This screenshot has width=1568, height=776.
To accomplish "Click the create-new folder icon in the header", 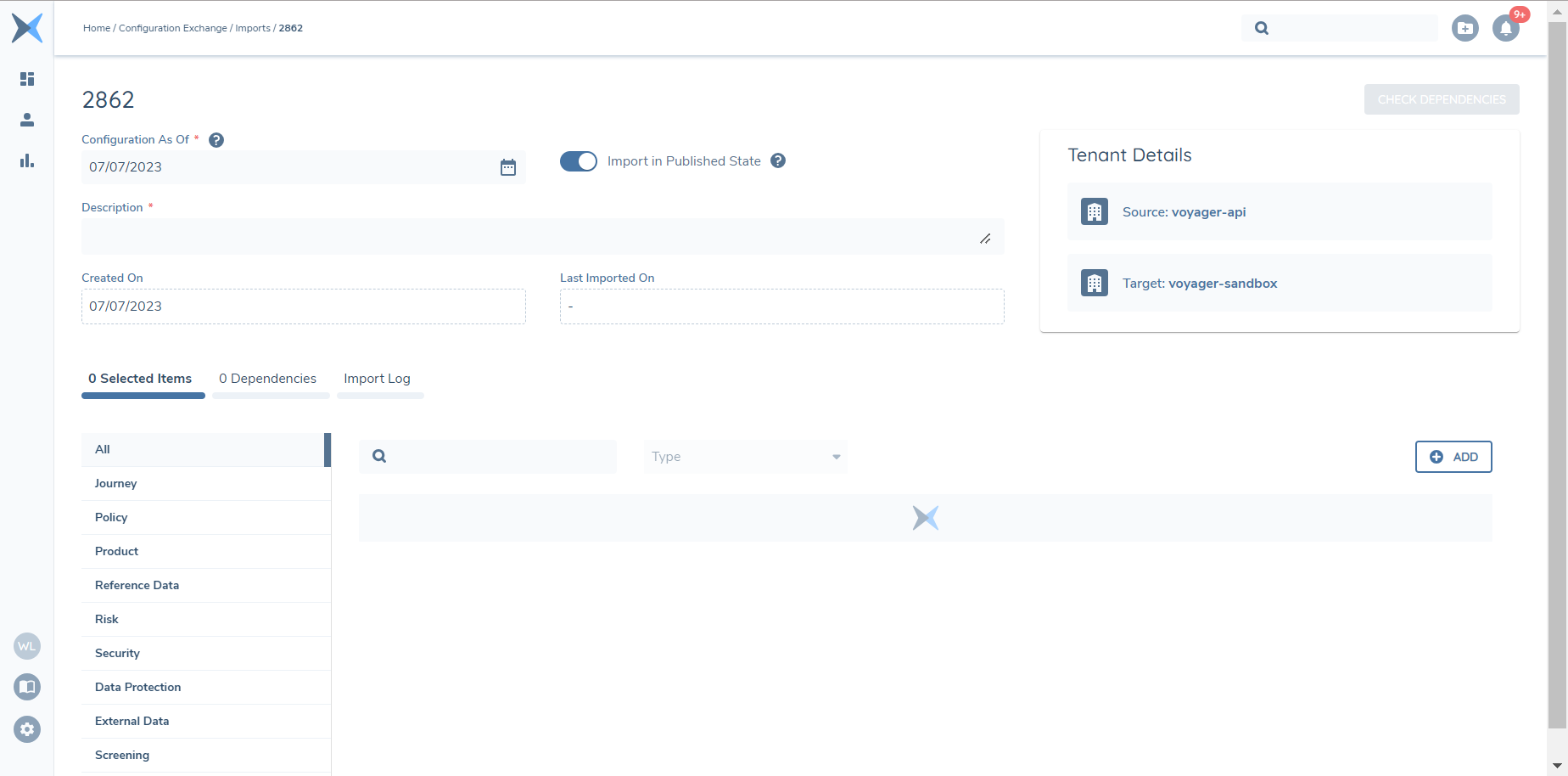I will point(1465,28).
